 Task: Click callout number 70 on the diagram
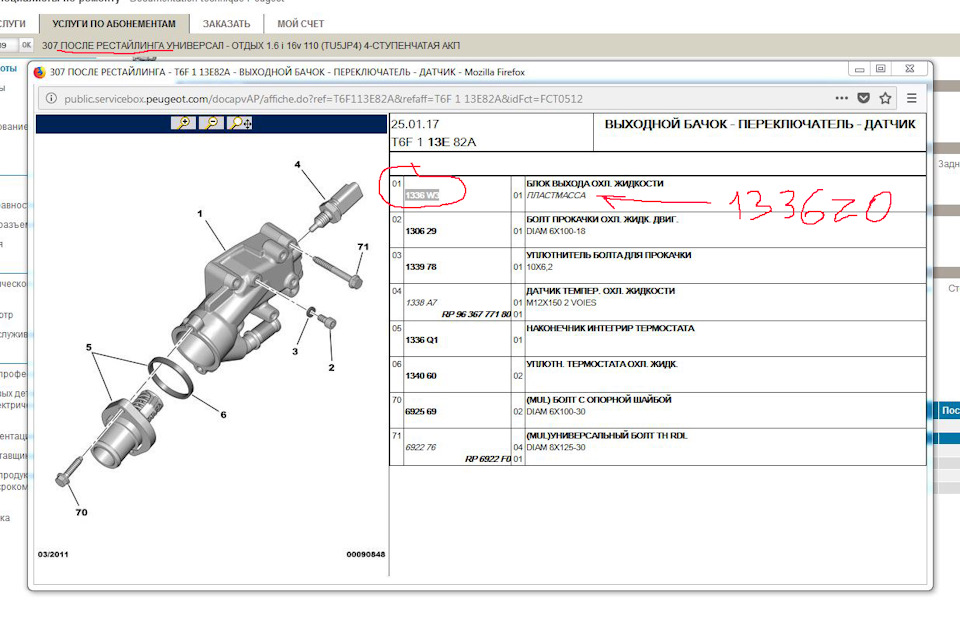[81, 512]
